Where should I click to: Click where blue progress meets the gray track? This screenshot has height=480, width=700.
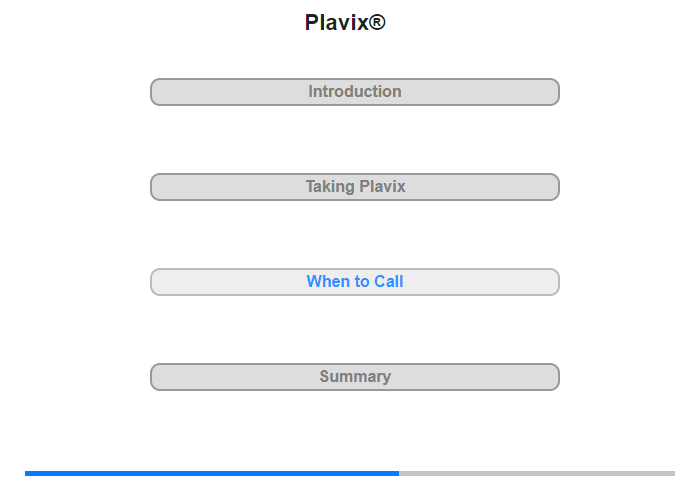point(399,473)
